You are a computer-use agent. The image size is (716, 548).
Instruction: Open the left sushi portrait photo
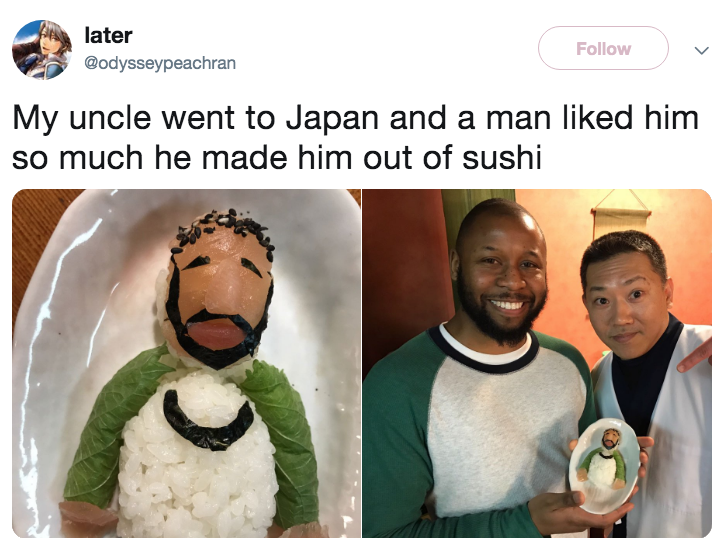(x=186, y=363)
